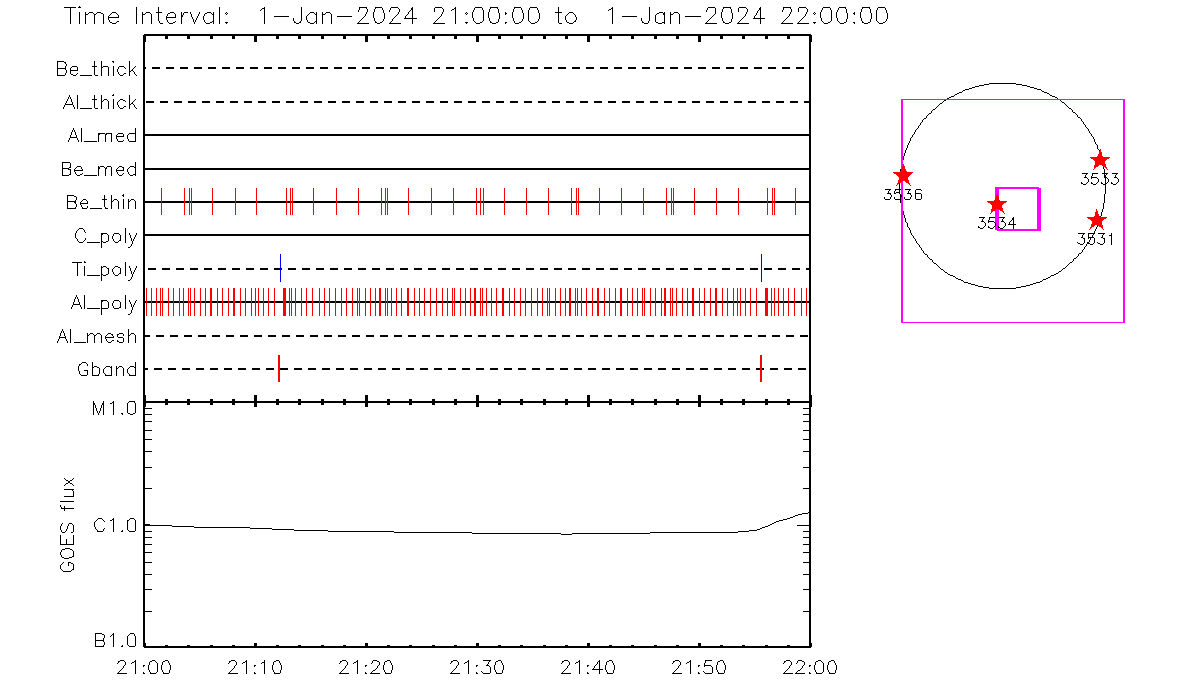Click the first red Gband marker near 21:12
Image resolution: width=1200 pixels, height=700 pixels.
tap(279, 369)
